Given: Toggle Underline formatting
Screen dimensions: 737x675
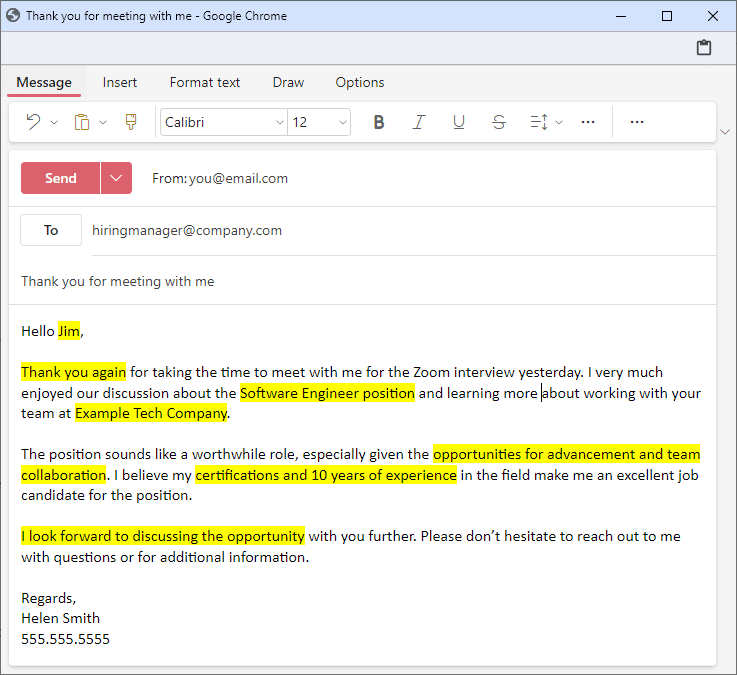Looking at the screenshot, I should 459,122.
